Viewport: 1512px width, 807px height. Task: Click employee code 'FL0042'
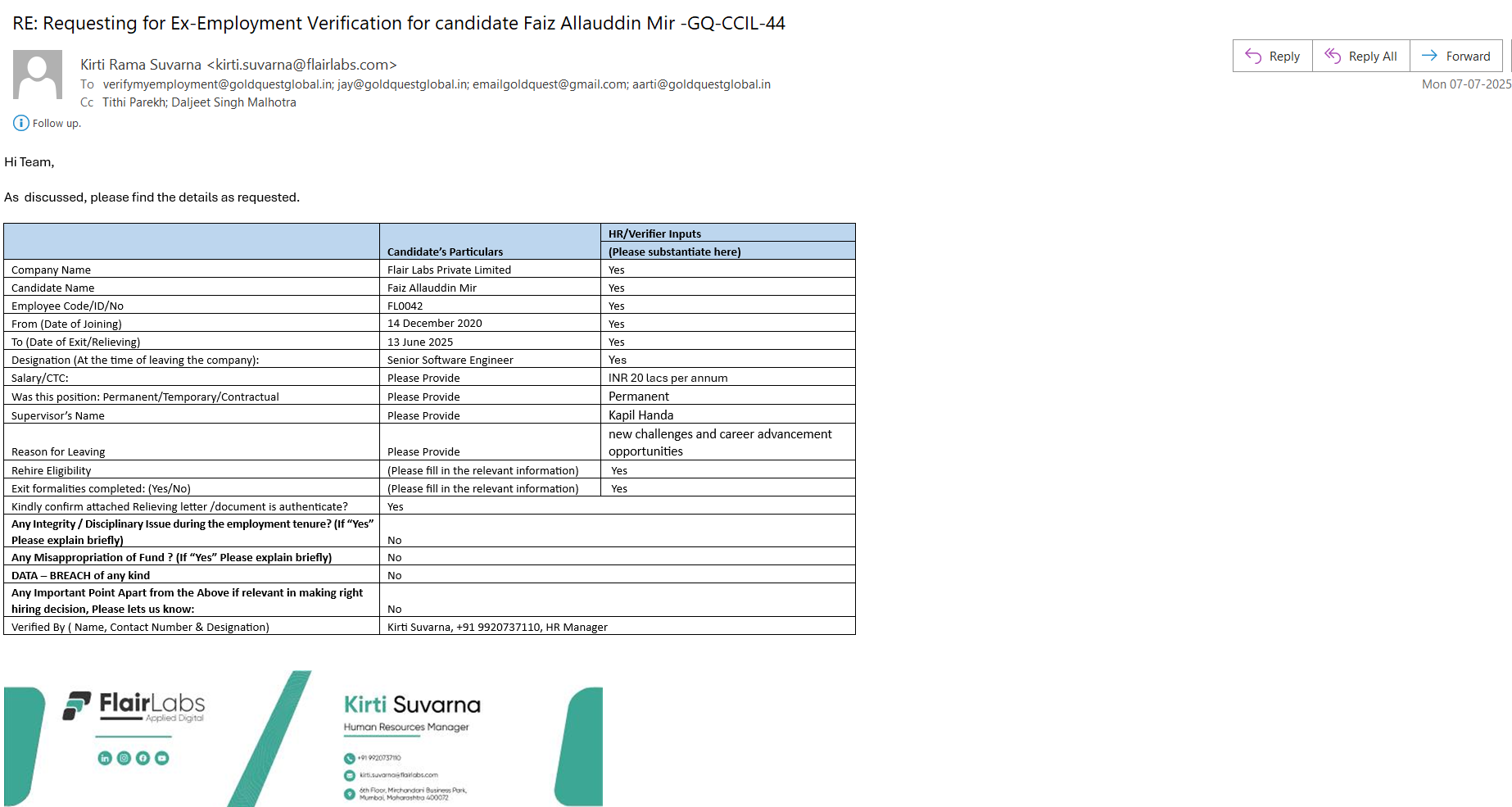[405, 306]
